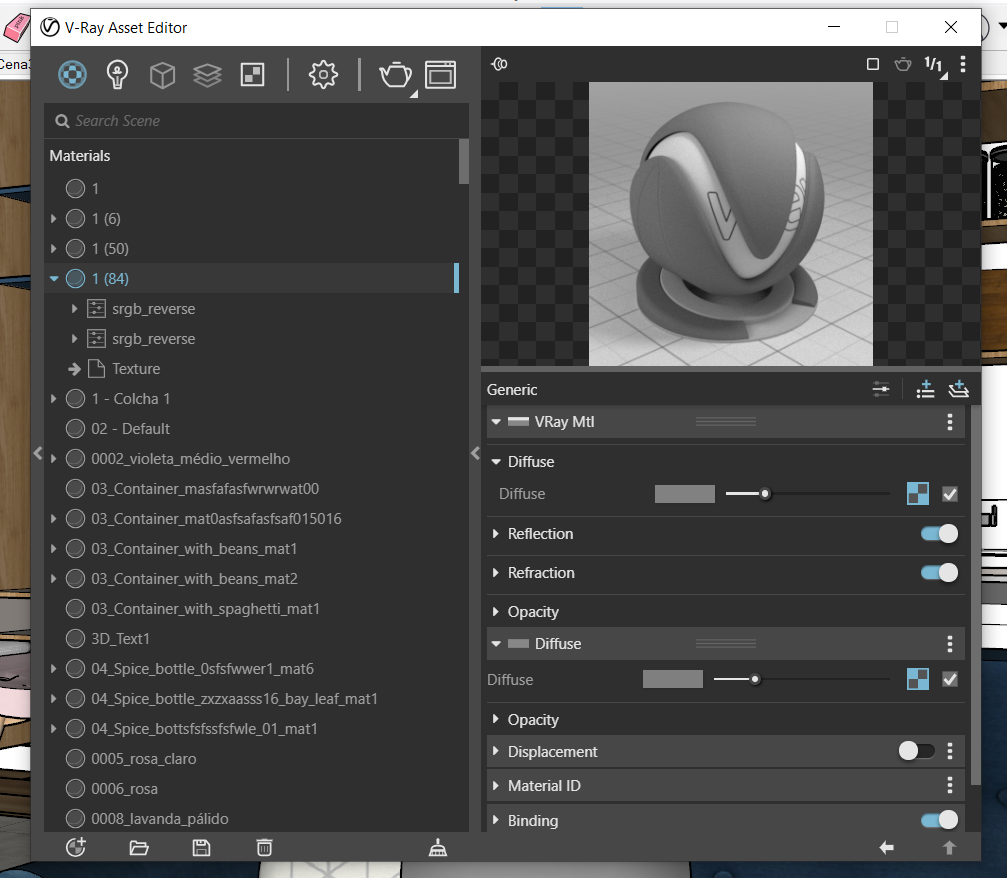The width and height of the screenshot is (1007, 878).
Task: Uncheck the Diffuse layer texture checkbox
Action: pos(950,679)
